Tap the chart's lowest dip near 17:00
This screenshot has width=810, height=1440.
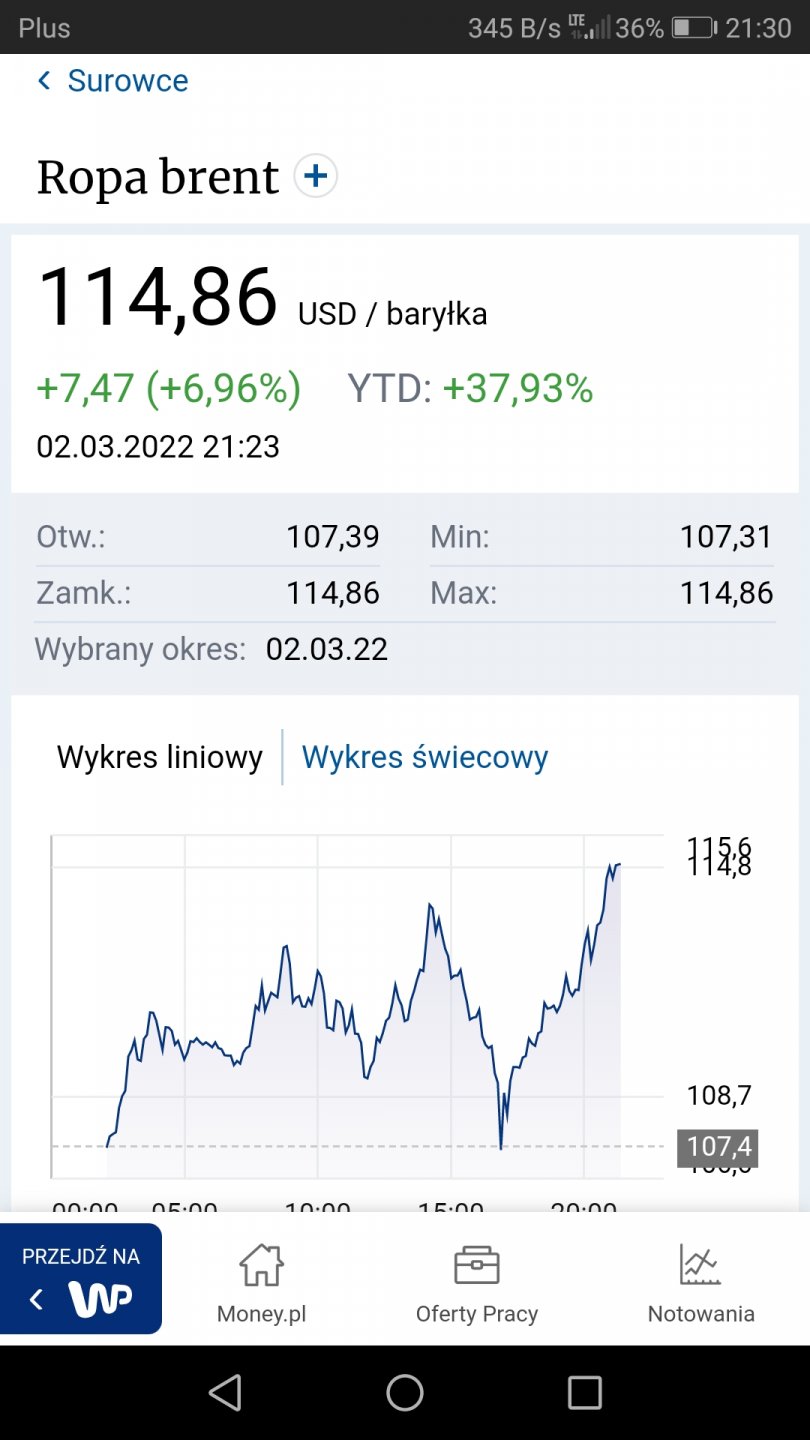pyautogui.click(x=500, y=1147)
